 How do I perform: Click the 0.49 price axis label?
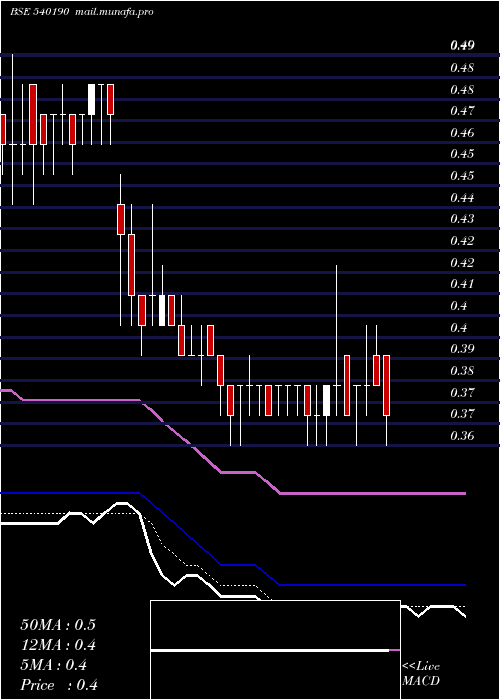click(x=462, y=45)
